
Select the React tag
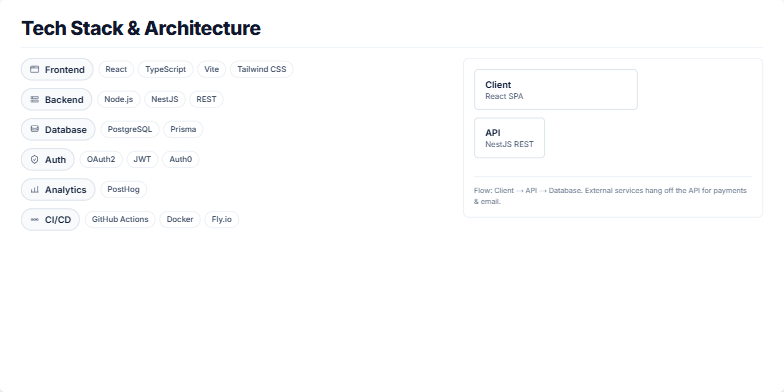click(116, 70)
